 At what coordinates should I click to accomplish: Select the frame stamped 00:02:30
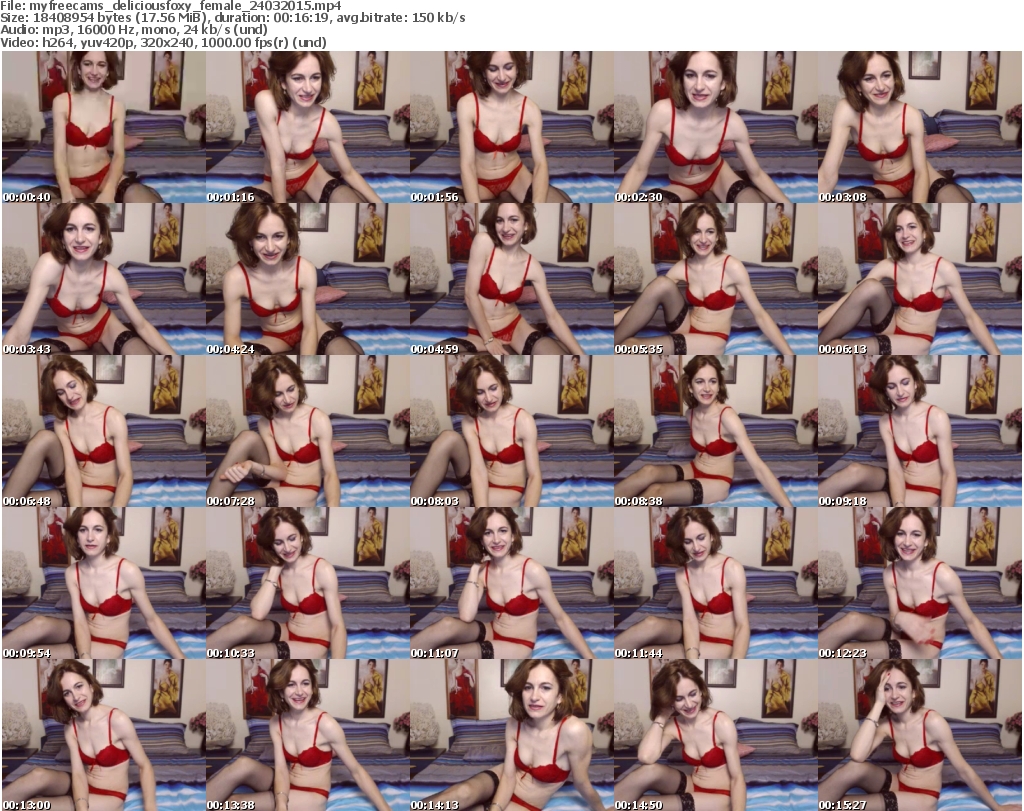(716, 127)
